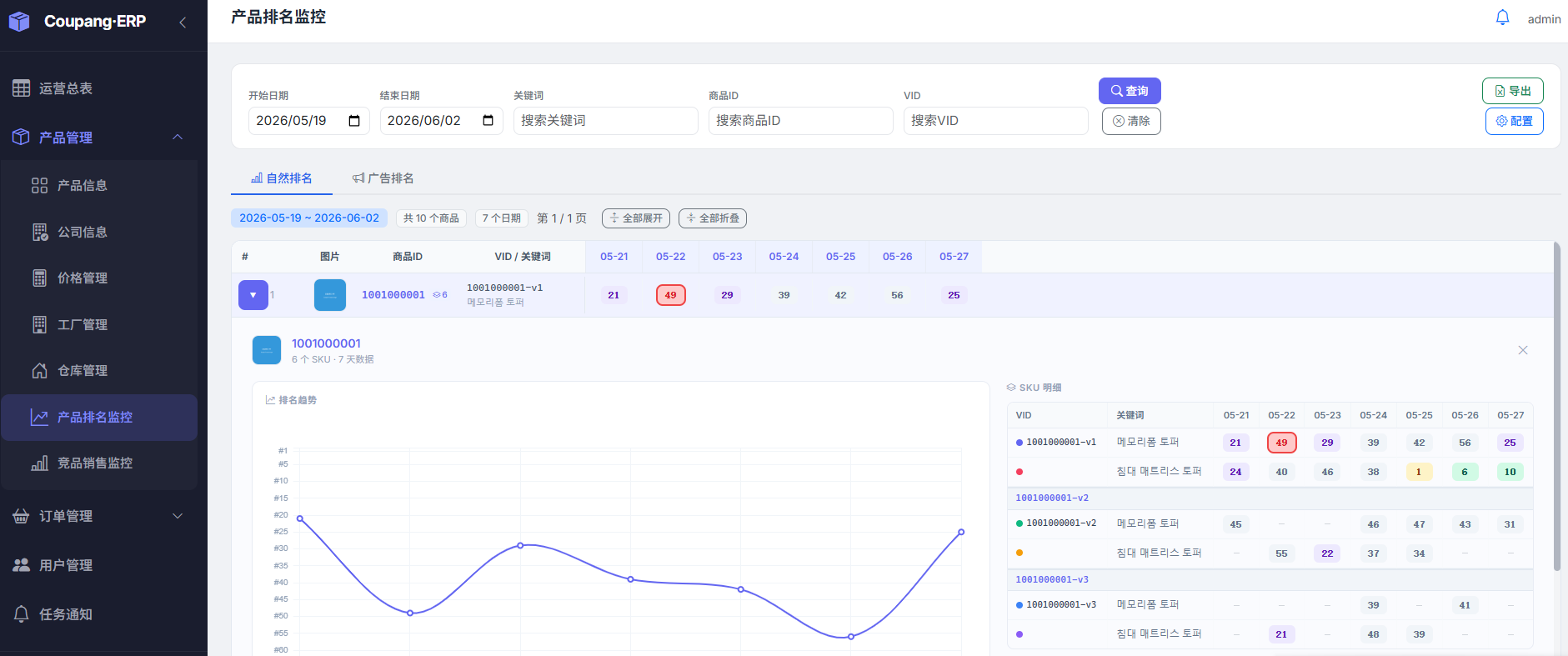Collapse row 1 with the purple arrow toggle
Screen dimensions: 1568x656
(x=253, y=295)
